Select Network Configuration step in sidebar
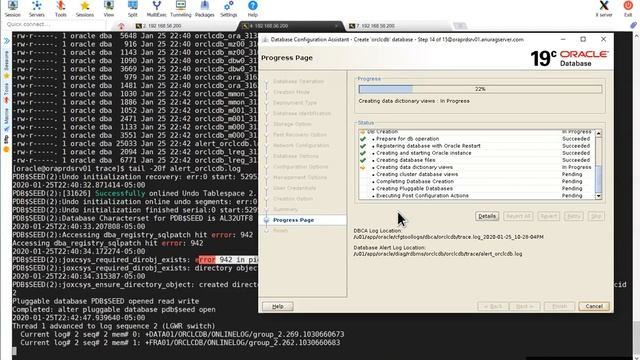The height and width of the screenshot is (360, 640). point(301,145)
